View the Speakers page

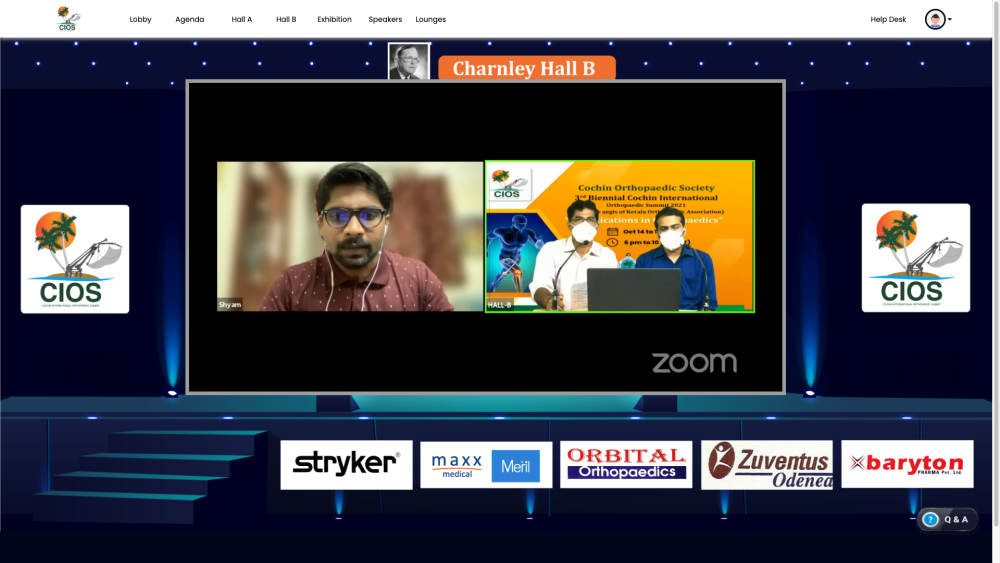[385, 19]
